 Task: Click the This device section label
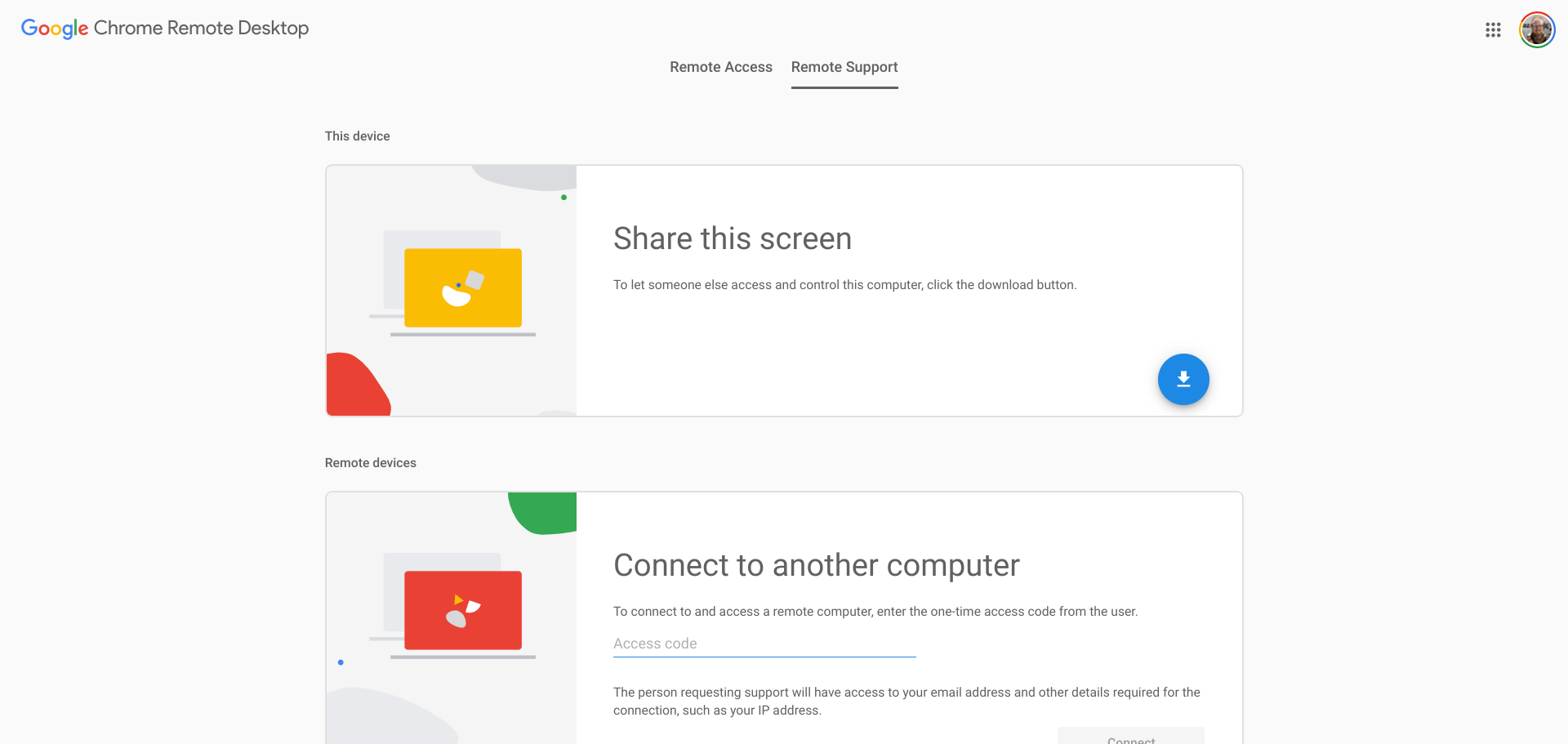coord(357,136)
